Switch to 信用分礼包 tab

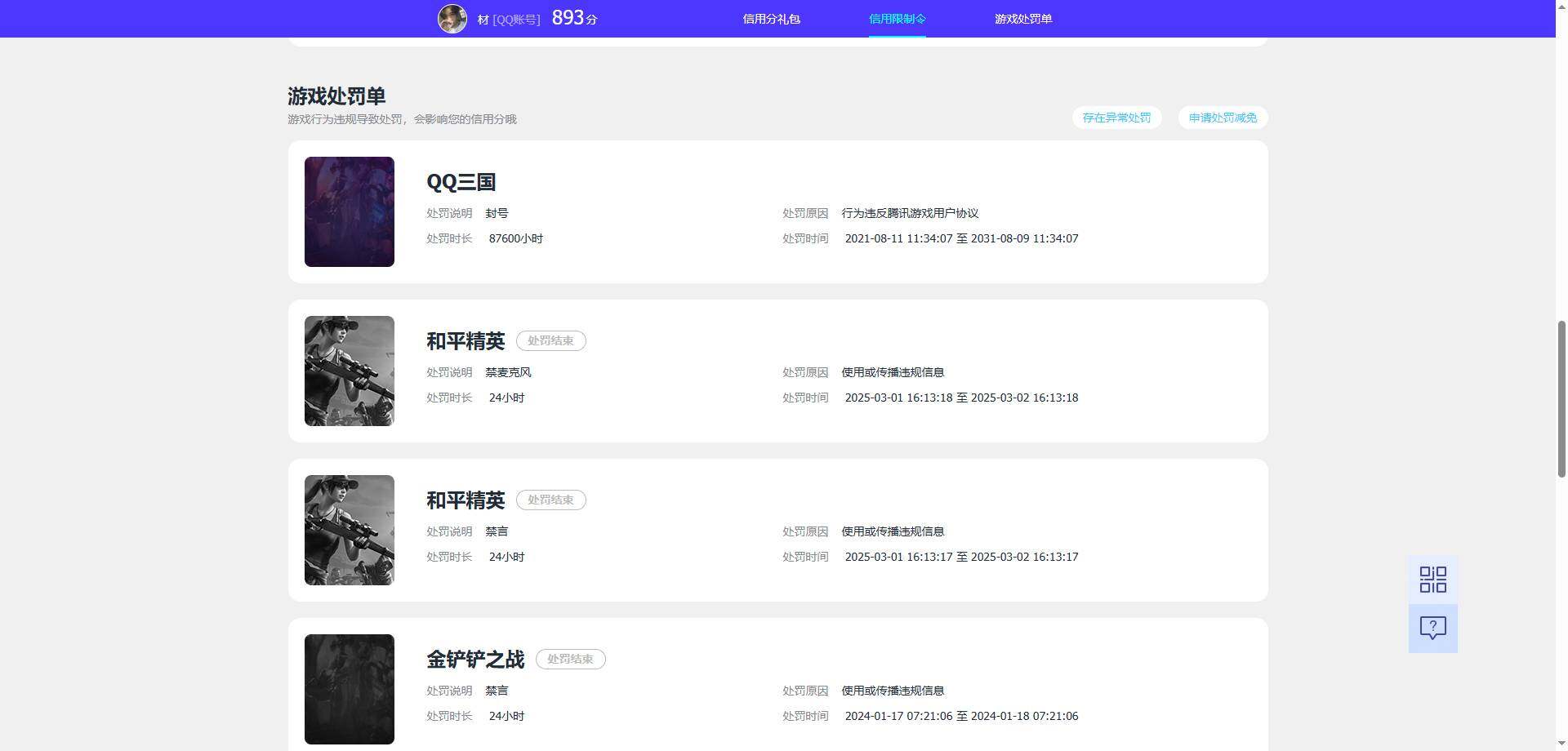[771, 19]
